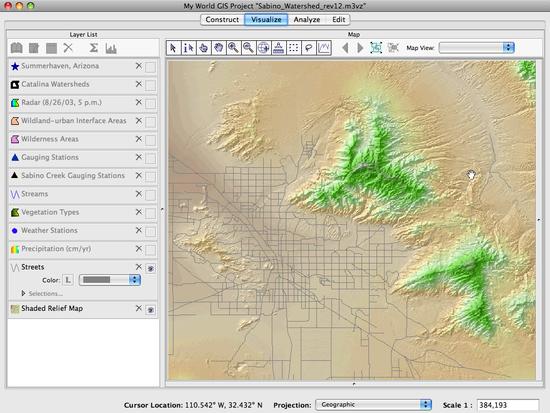Select the rectangle selection tool
The image size is (550, 413).
point(294,48)
